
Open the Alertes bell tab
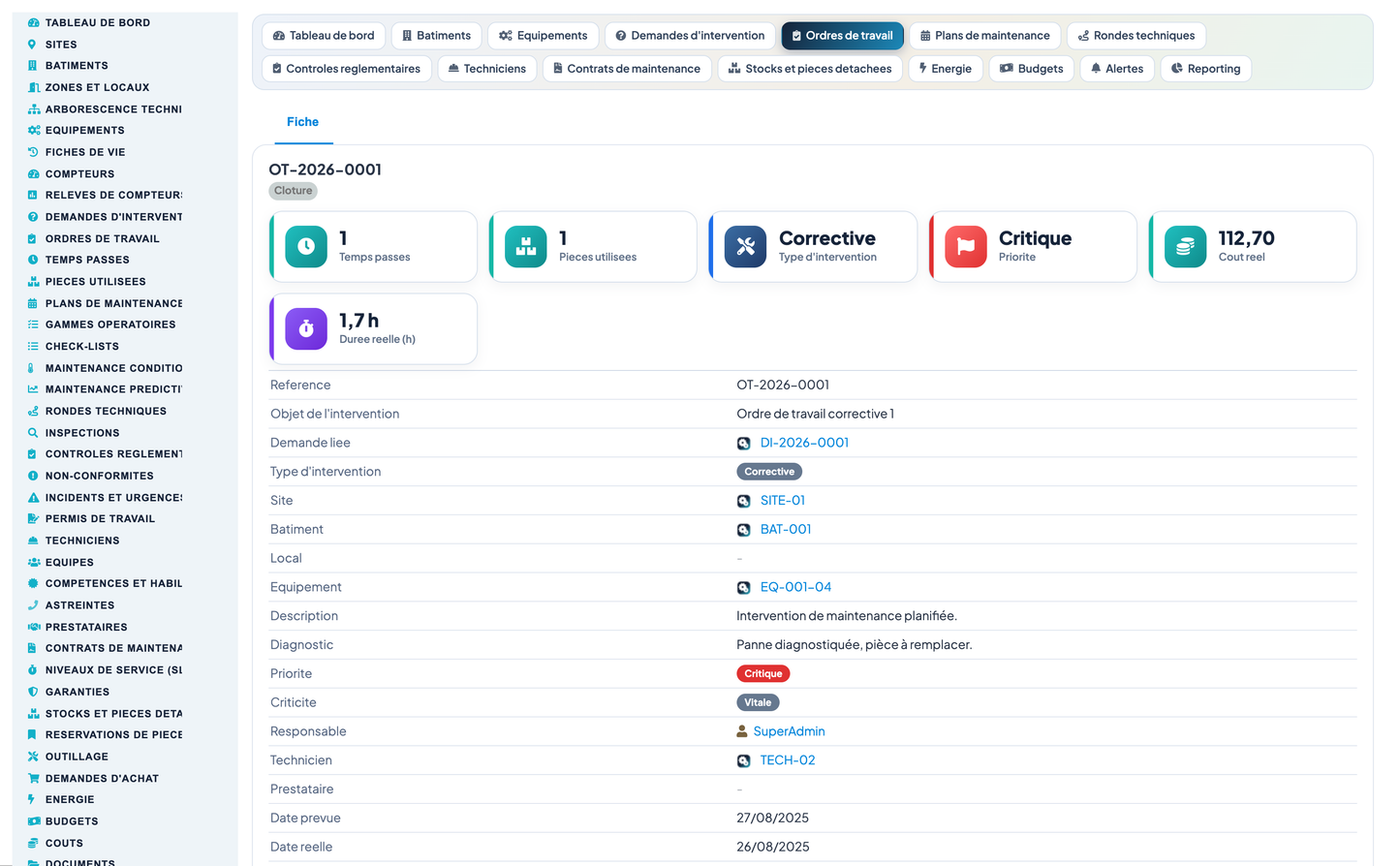pyautogui.click(x=1116, y=69)
